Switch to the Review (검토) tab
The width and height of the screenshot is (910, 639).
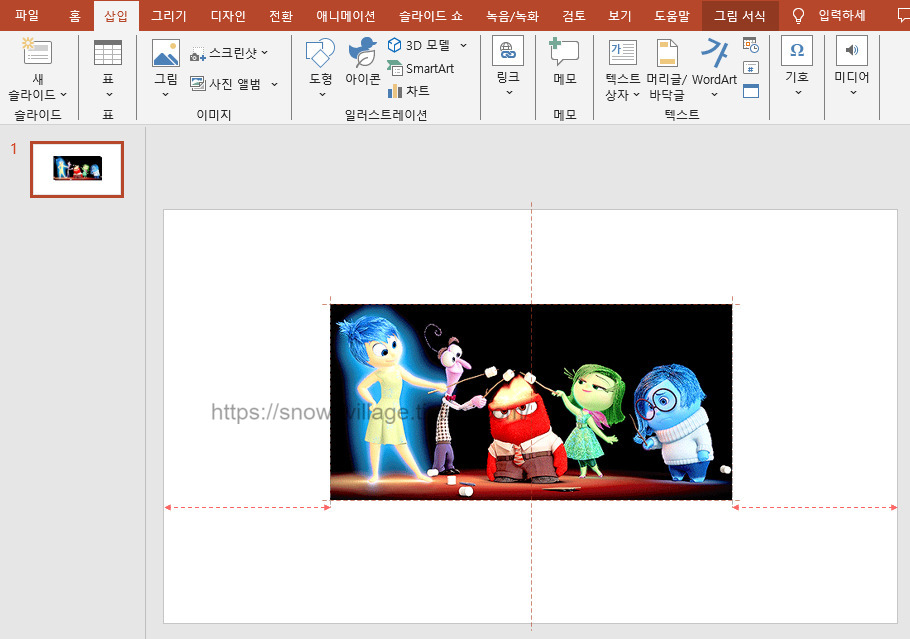[574, 16]
